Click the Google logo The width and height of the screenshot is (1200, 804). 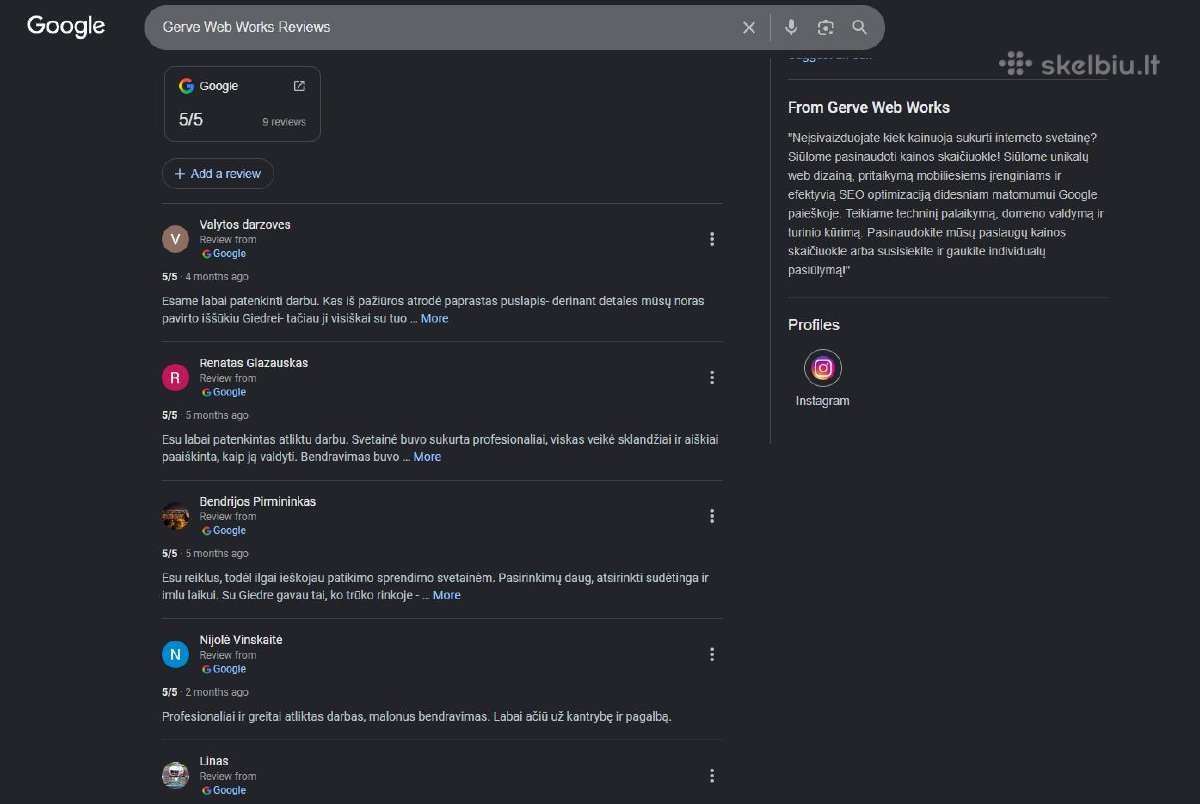pyautogui.click(x=66, y=27)
